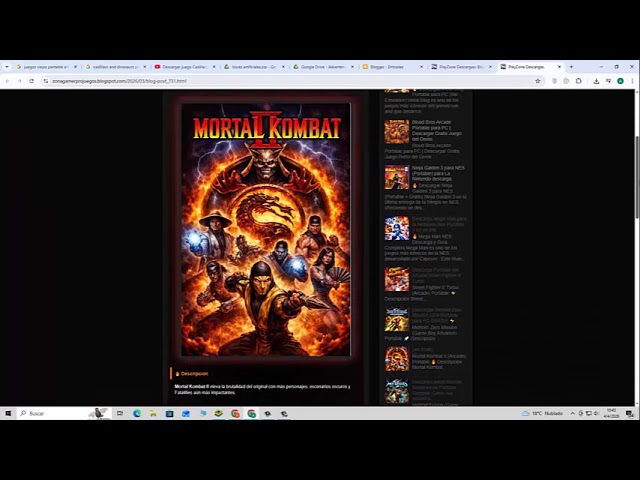The height and width of the screenshot is (480, 640).
Task: Reload the current blog page
Action: (31, 81)
